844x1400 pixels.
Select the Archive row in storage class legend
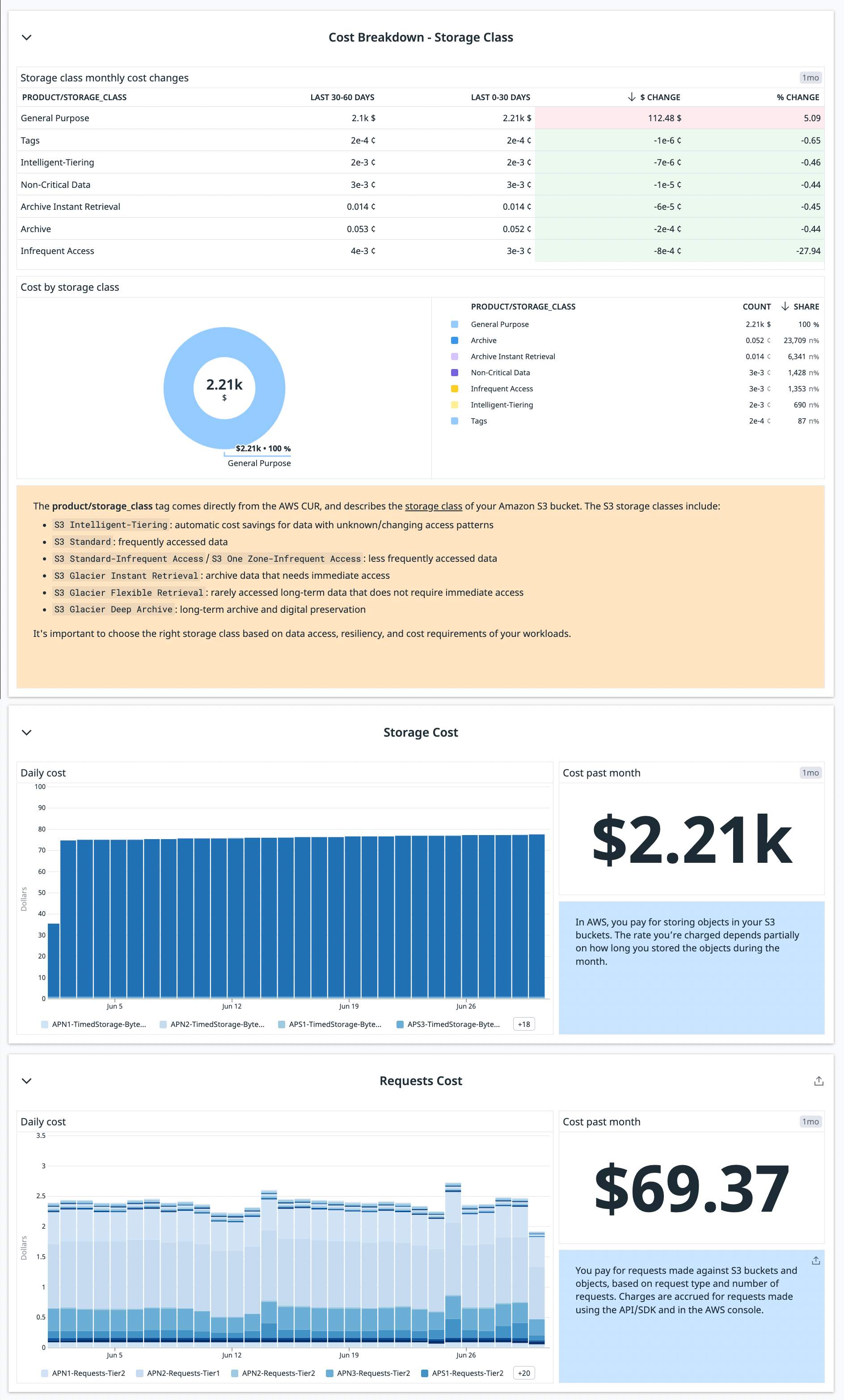[x=483, y=340]
